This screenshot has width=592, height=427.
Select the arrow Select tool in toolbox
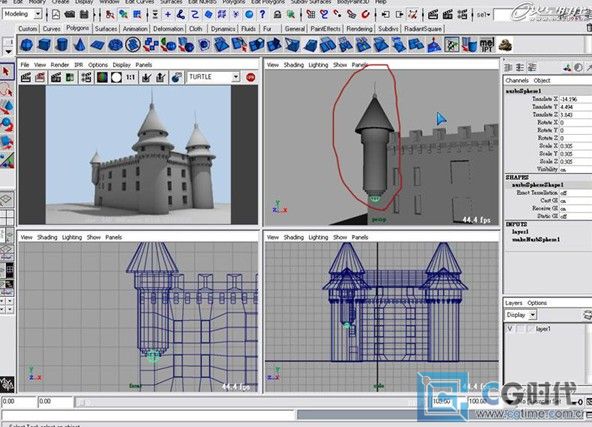click(x=6, y=71)
